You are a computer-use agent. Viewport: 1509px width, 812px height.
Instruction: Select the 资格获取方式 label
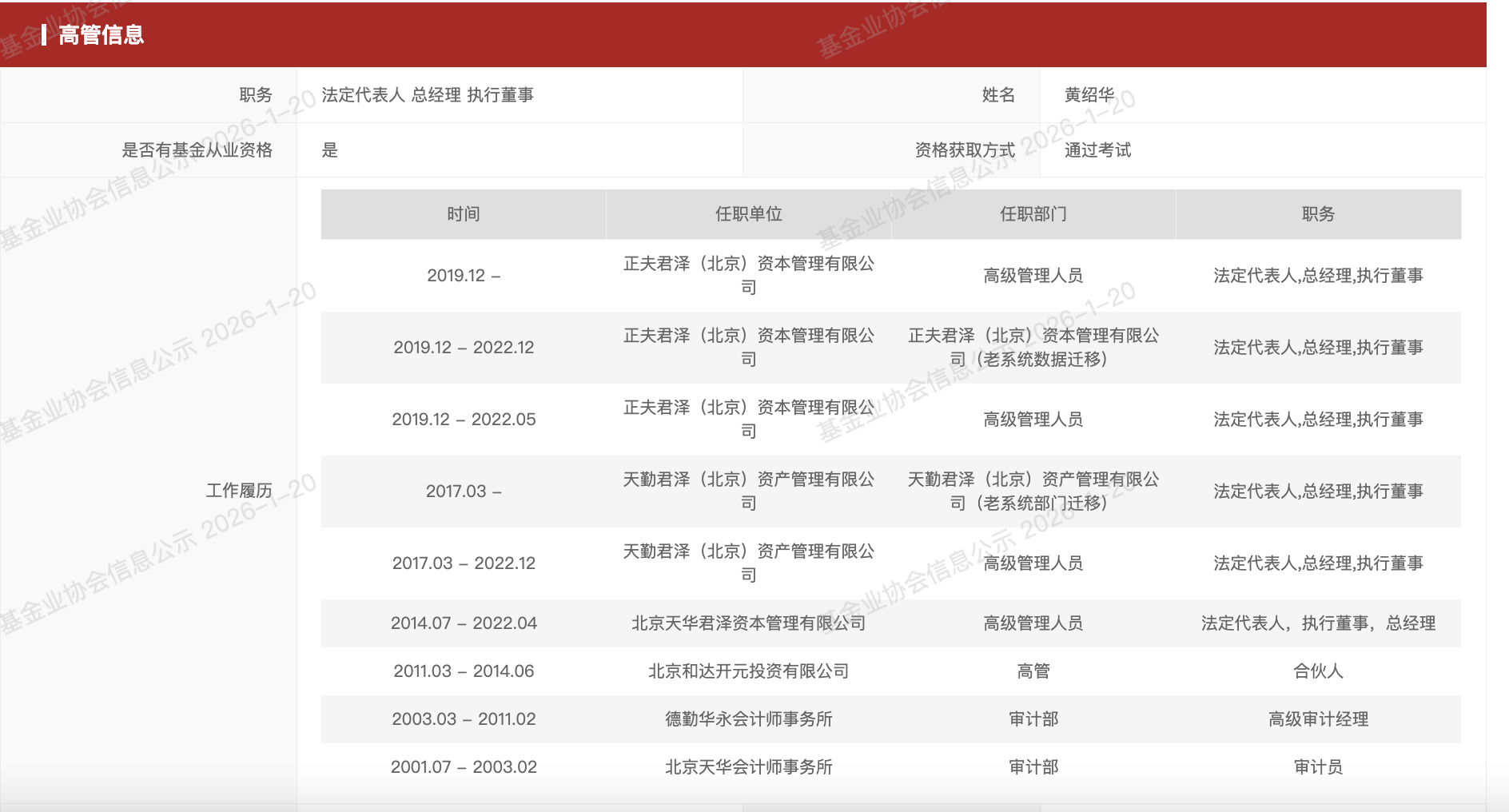pos(965,150)
